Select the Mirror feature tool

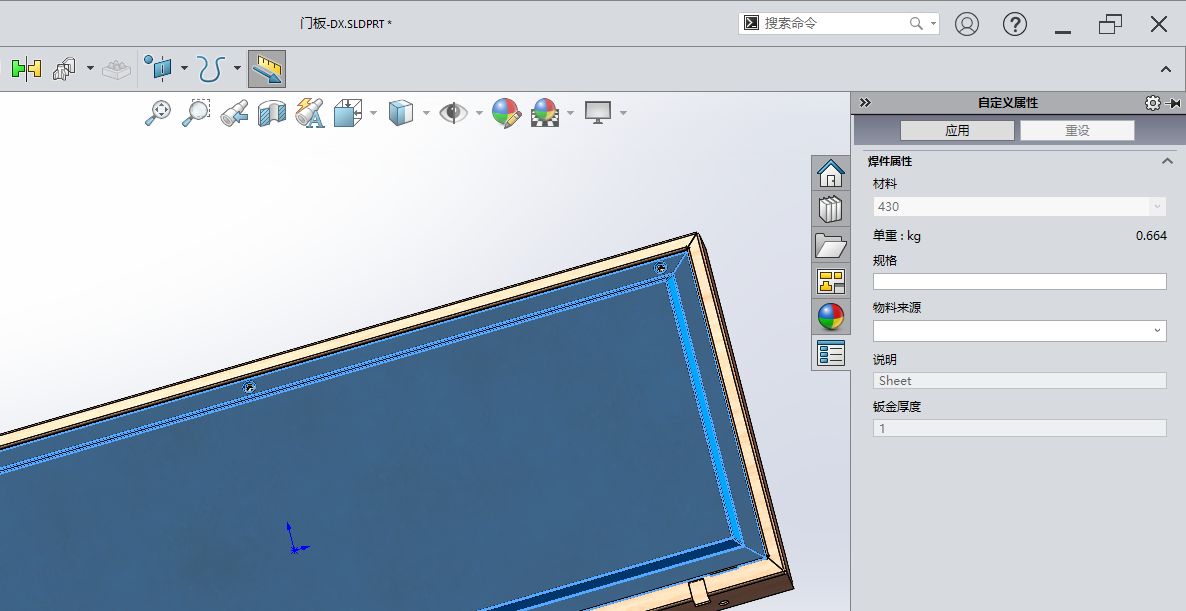(x=26, y=70)
